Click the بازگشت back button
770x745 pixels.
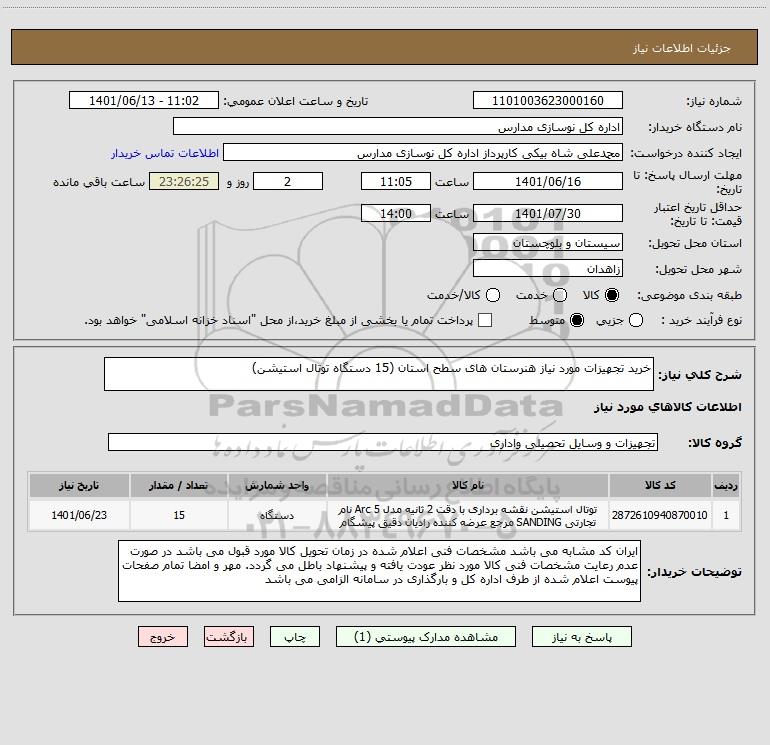(229, 636)
